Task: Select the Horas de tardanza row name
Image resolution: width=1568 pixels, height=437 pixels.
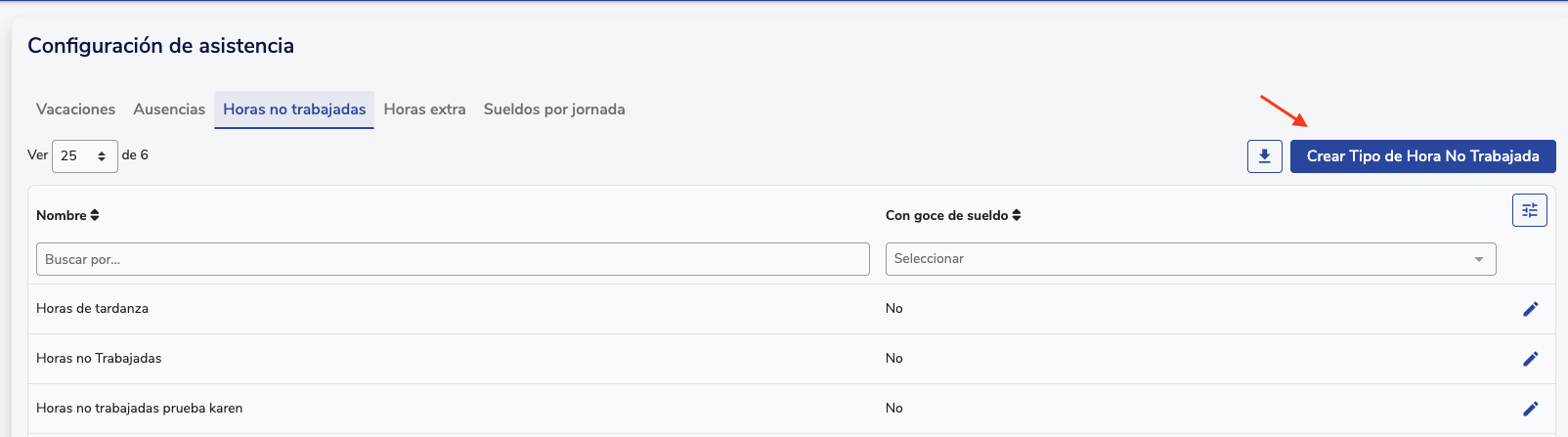Action: click(92, 309)
